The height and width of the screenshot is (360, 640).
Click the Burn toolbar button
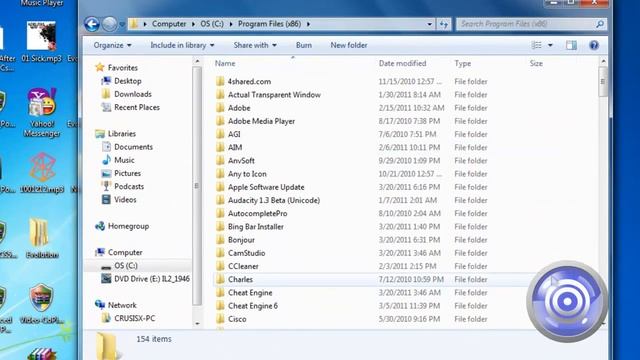[x=304, y=45]
